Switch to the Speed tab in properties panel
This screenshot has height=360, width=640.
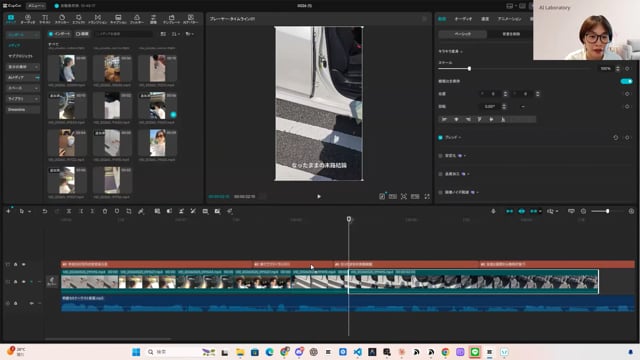click(x=485, y=19)
